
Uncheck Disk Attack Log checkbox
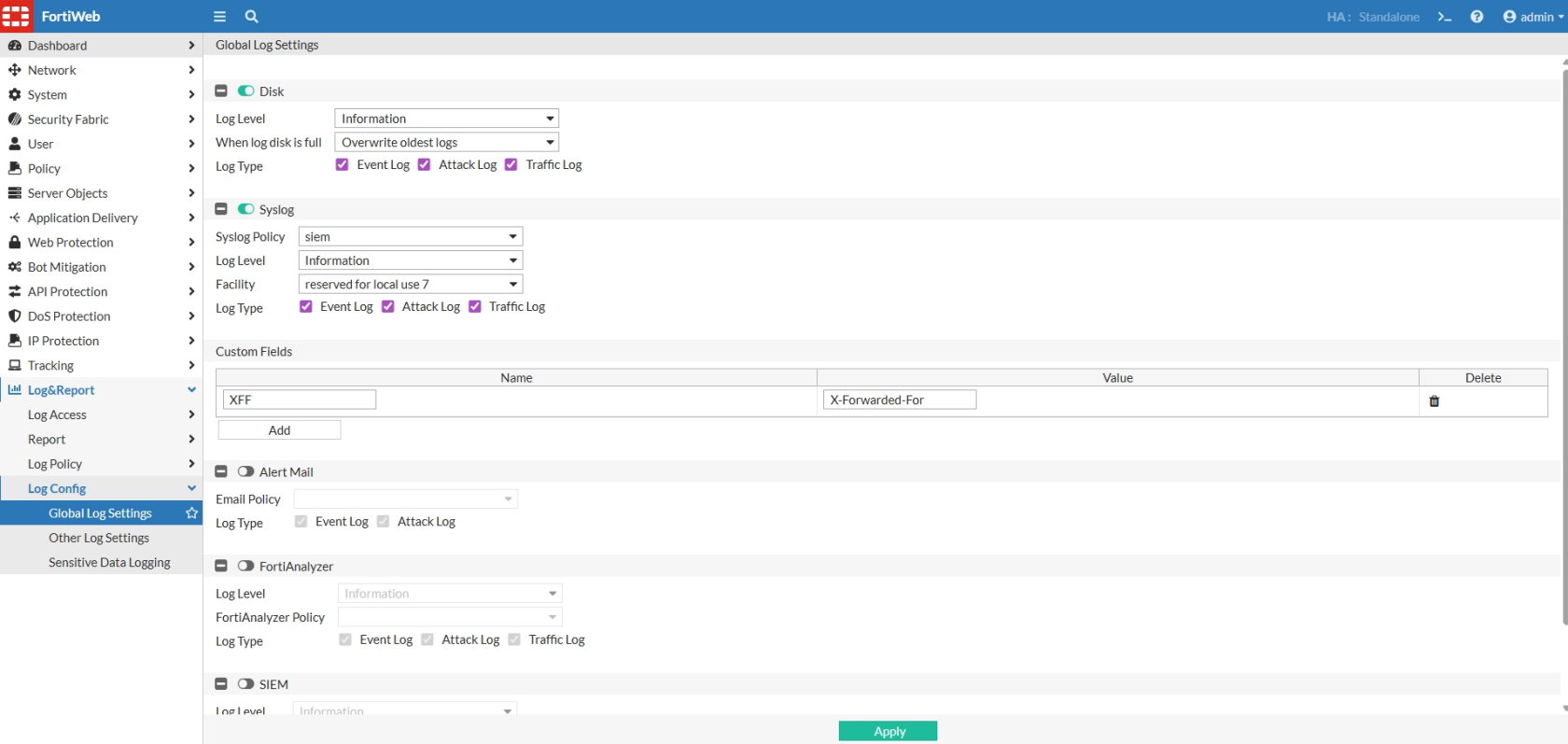pyautogui.click(x=425, y=165)
